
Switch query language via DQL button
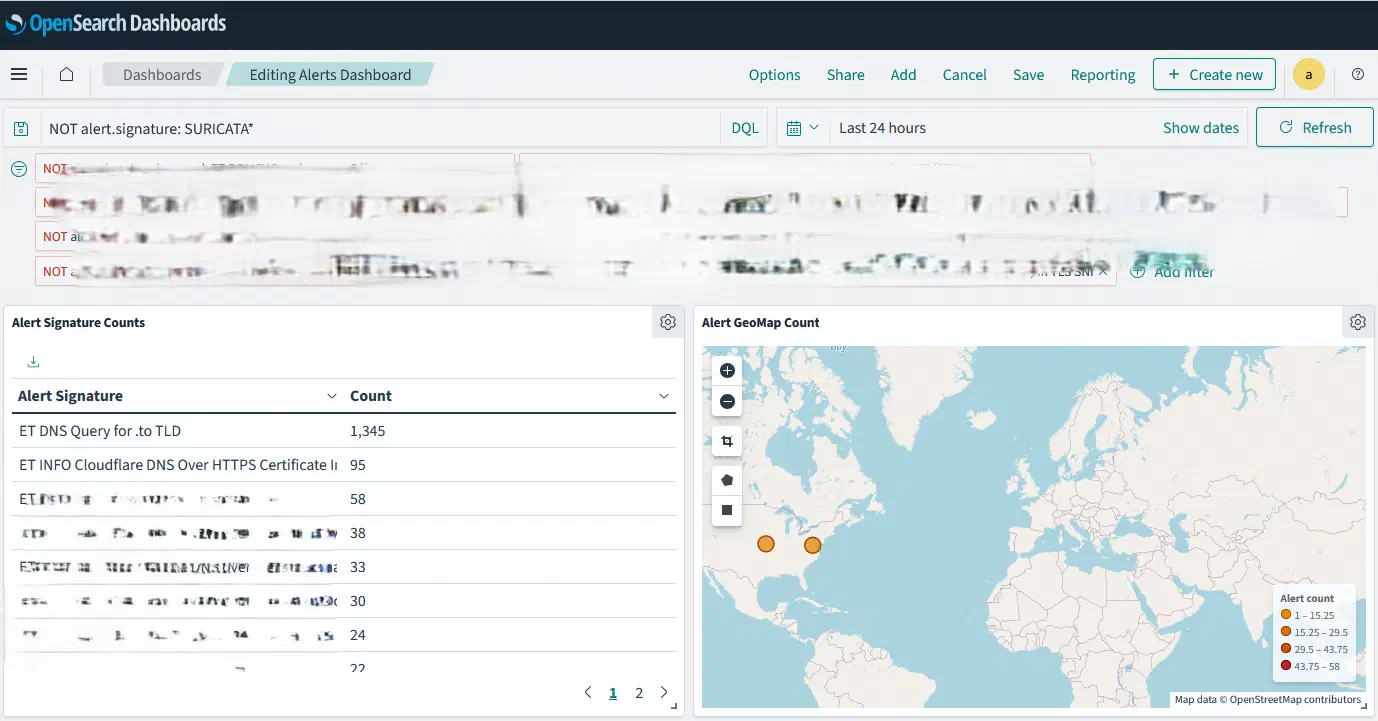click(745, 128)
